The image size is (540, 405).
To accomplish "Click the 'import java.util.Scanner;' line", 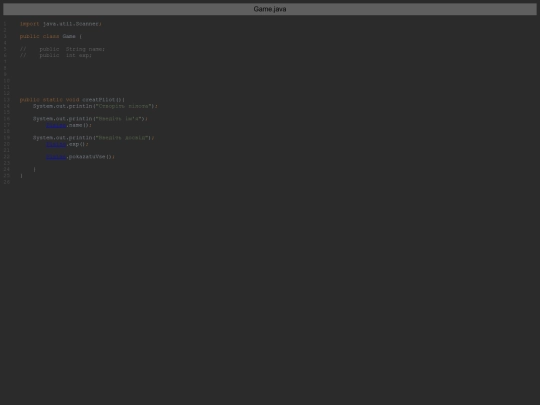I will (x=61, y=24).
